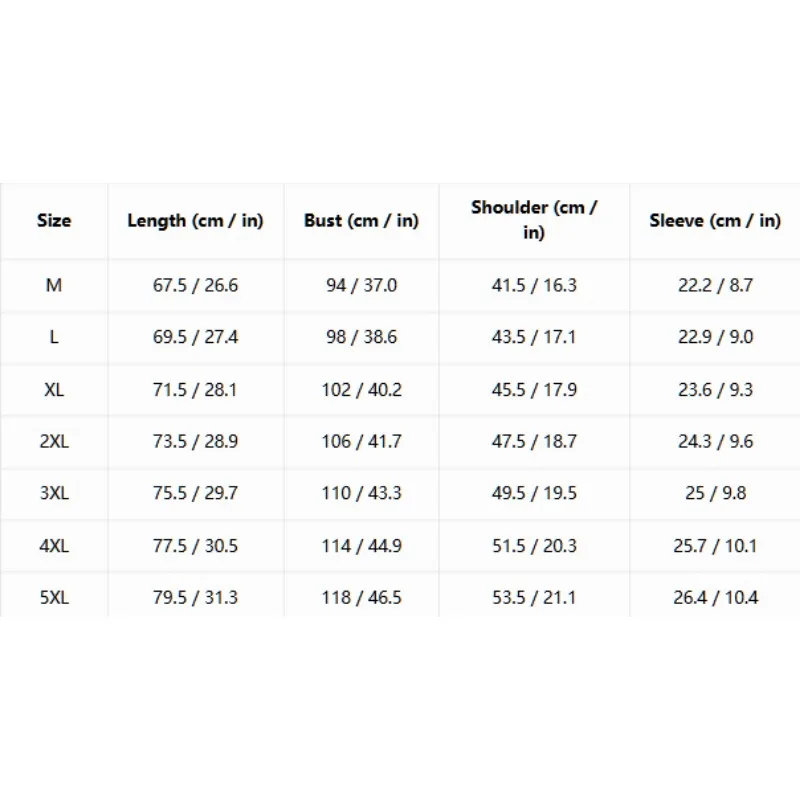The height and width of the screenshot is (800, 800).
Task: Click the 45.5 / 17.9 shoulder cell
Action: (x=534, y=390)
